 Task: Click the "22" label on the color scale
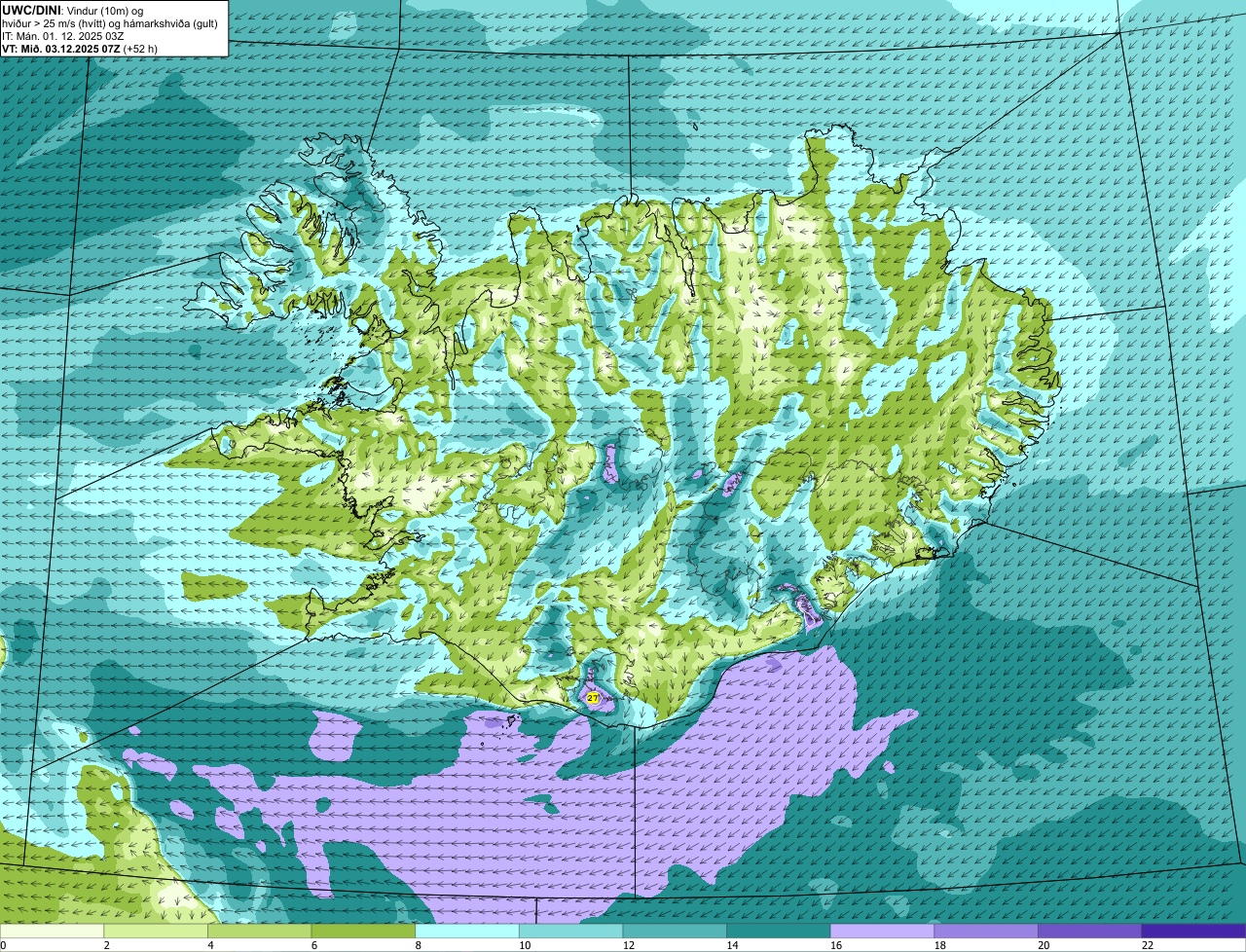[x=1148, y=945]
